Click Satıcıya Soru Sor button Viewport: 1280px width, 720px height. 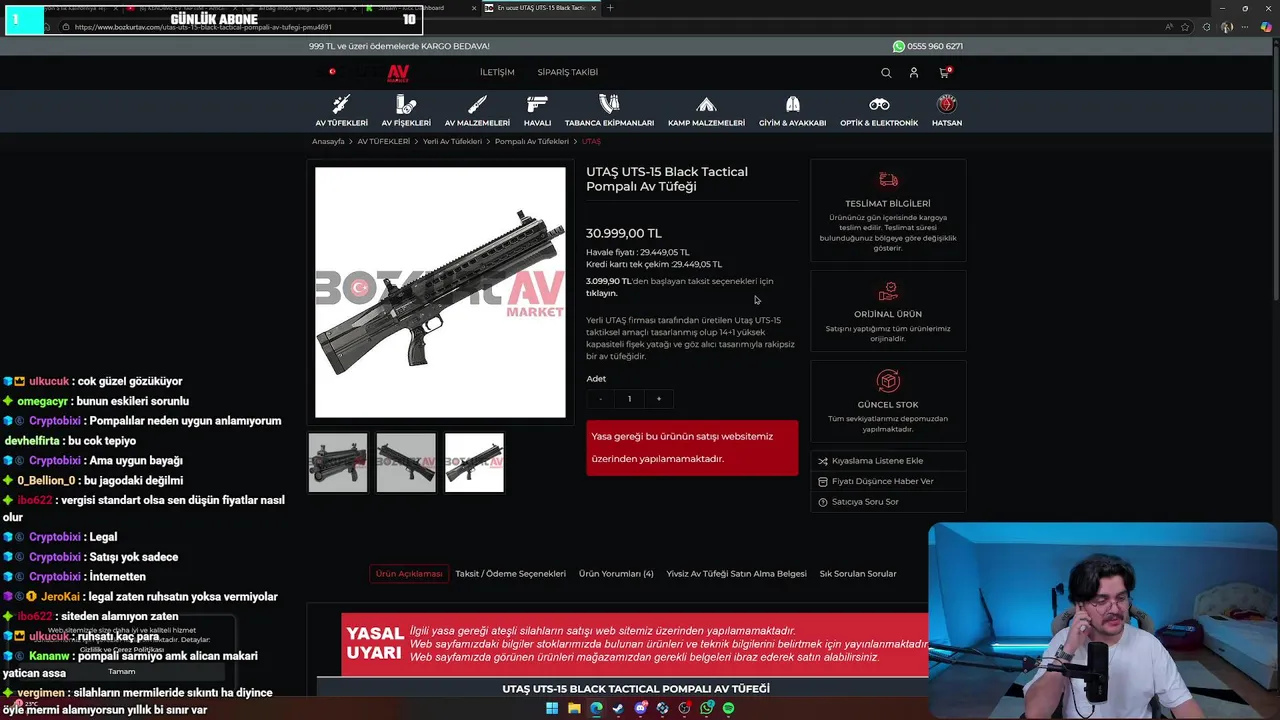click(888, 502)
